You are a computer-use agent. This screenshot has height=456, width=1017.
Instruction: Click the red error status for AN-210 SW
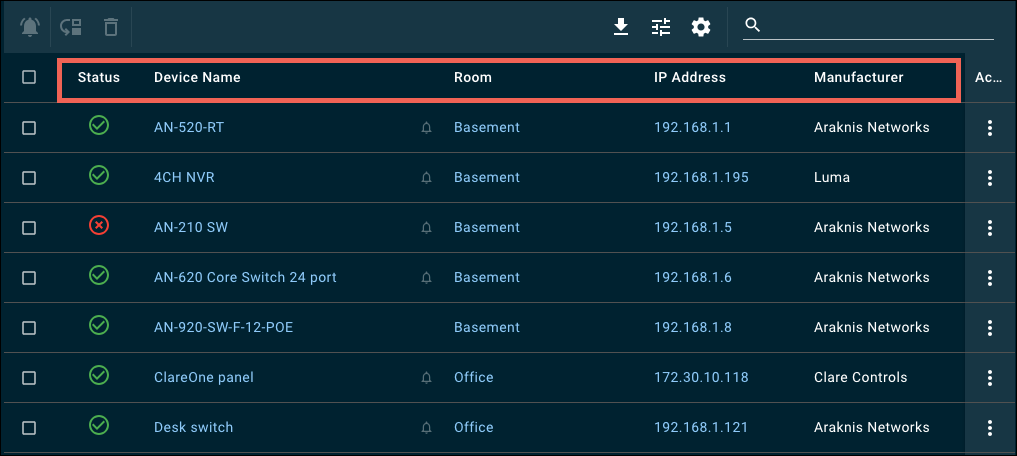point(99,226)
